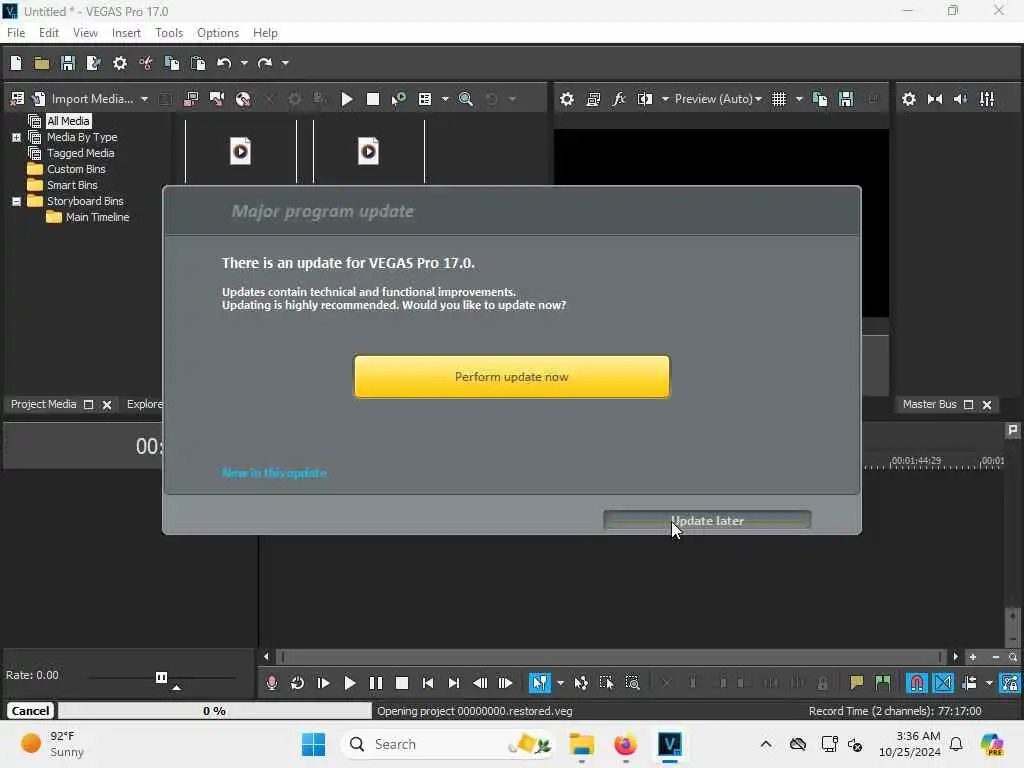The height and width of the screenshot is (768, 1024).
Task: Open Video Preview properties gear icon
Action: tap(567, 99)
